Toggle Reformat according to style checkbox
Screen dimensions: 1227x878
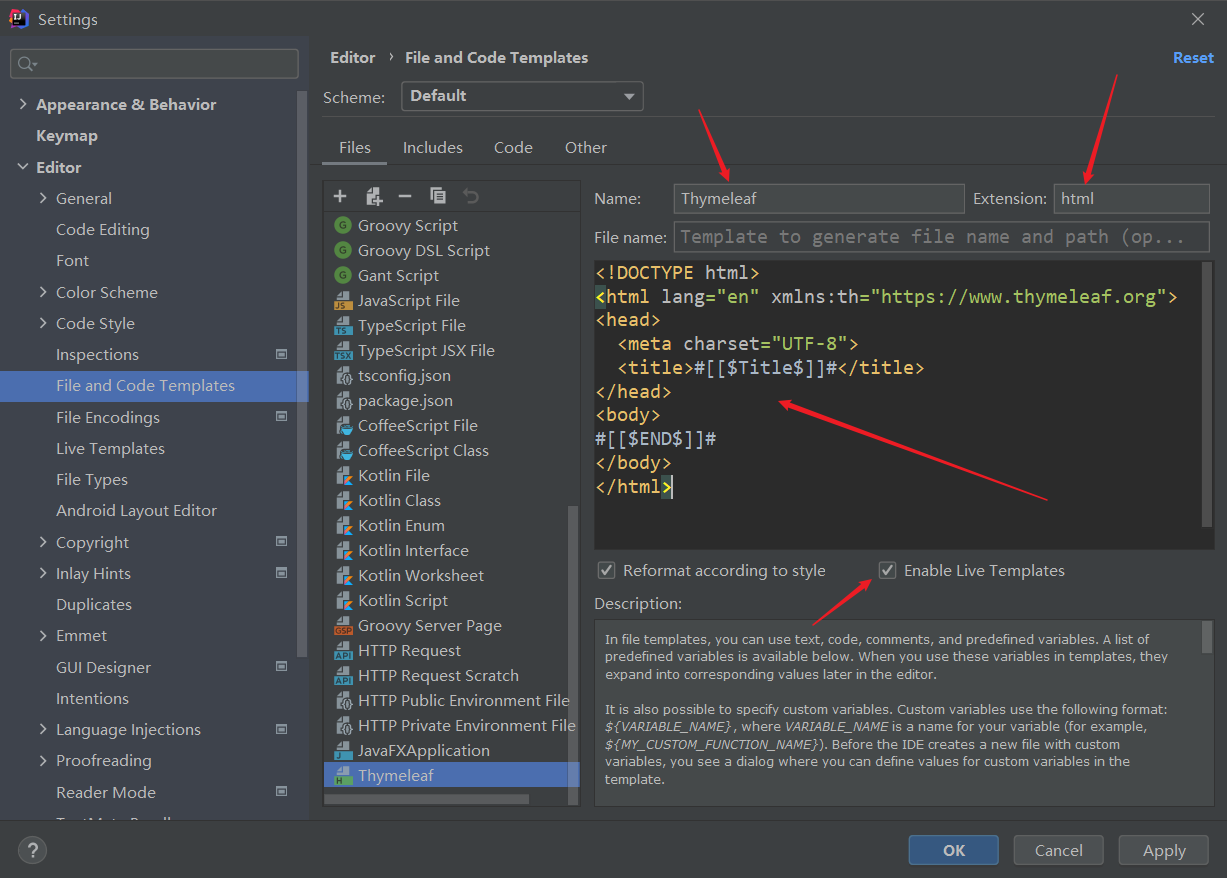point(606,570)
